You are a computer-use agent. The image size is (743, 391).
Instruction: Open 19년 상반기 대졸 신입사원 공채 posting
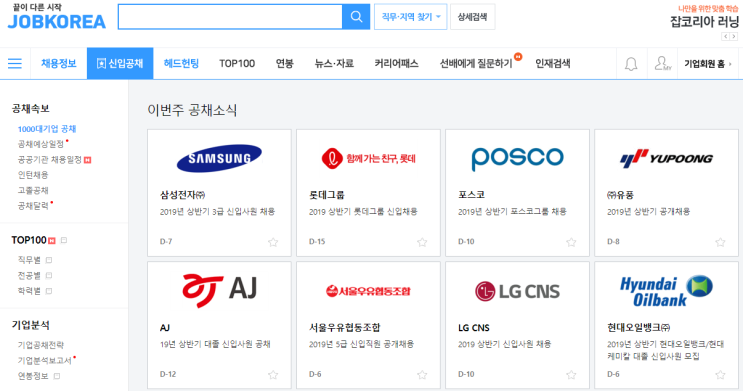click(x=215, y=344)
